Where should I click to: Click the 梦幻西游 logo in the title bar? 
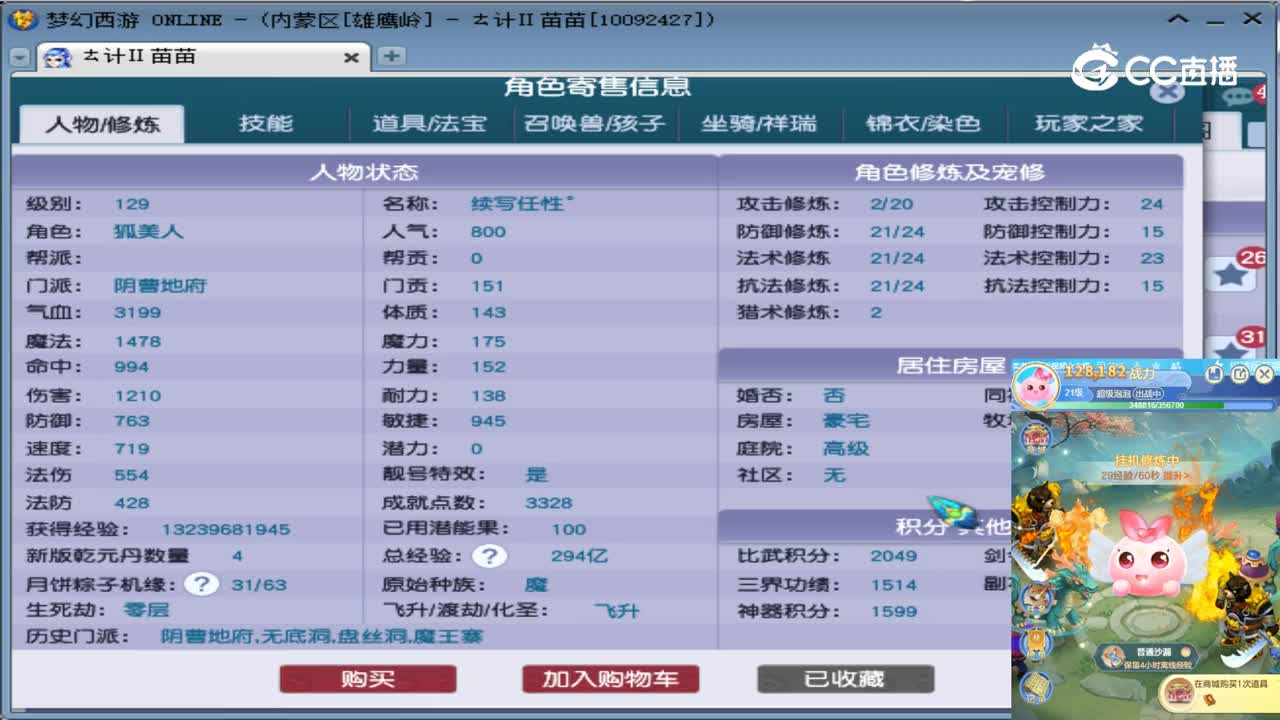[x=22, y=19]
